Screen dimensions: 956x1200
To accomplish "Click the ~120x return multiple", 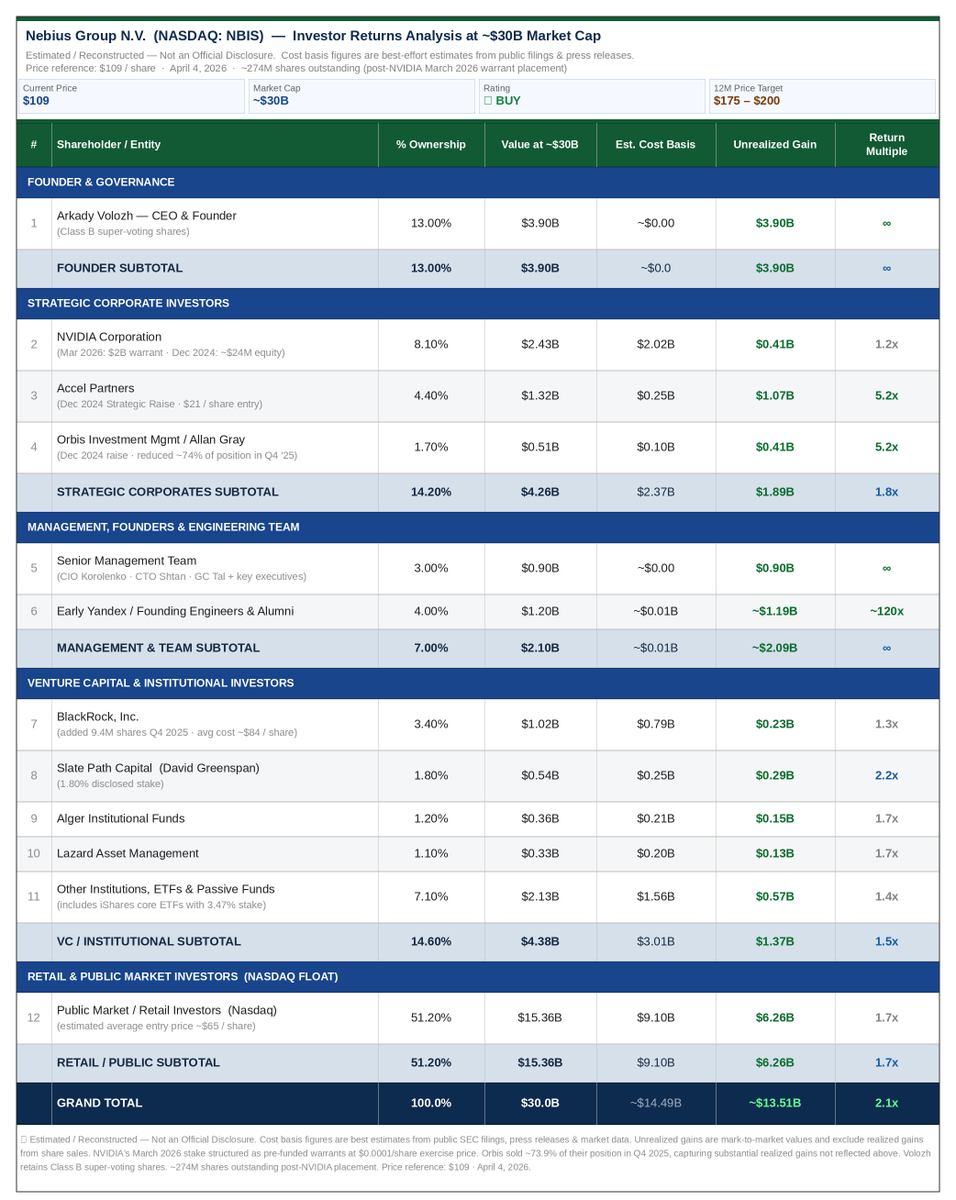I will point(887,611).
